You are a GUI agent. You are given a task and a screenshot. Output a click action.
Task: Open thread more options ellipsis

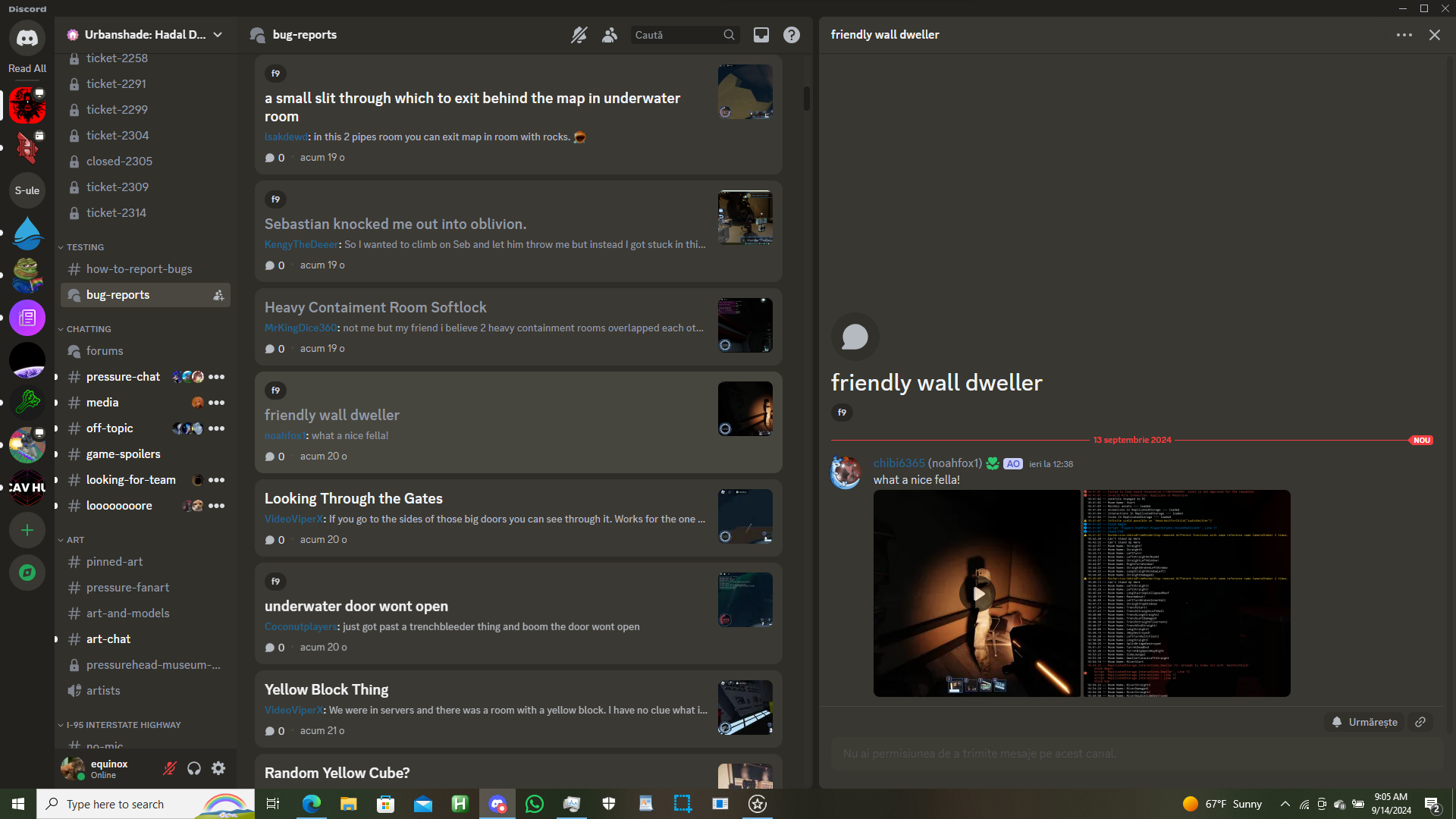coord(1404,35)
